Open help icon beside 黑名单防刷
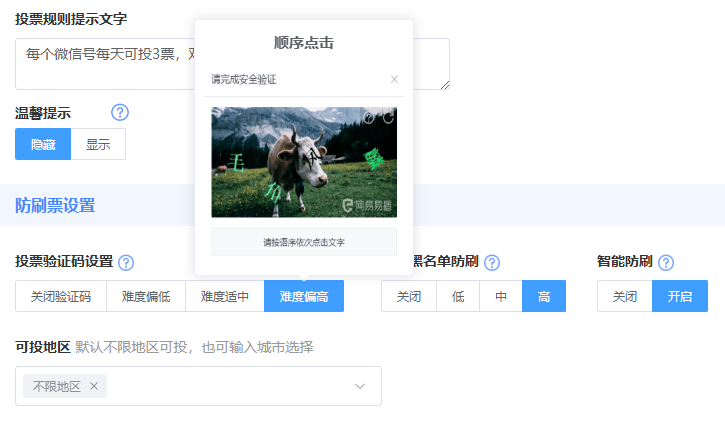The height and width of the screenshot is (427, 725). (x=492, y=263)
